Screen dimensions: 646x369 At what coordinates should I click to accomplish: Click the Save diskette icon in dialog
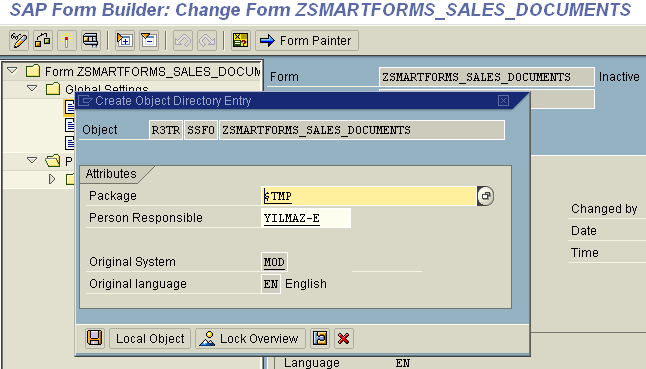[x=94, y=339]
